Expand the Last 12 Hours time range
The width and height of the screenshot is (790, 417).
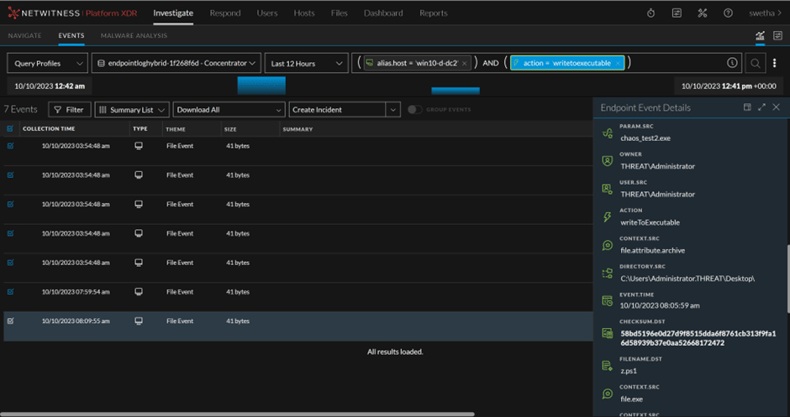coord(305,63)
